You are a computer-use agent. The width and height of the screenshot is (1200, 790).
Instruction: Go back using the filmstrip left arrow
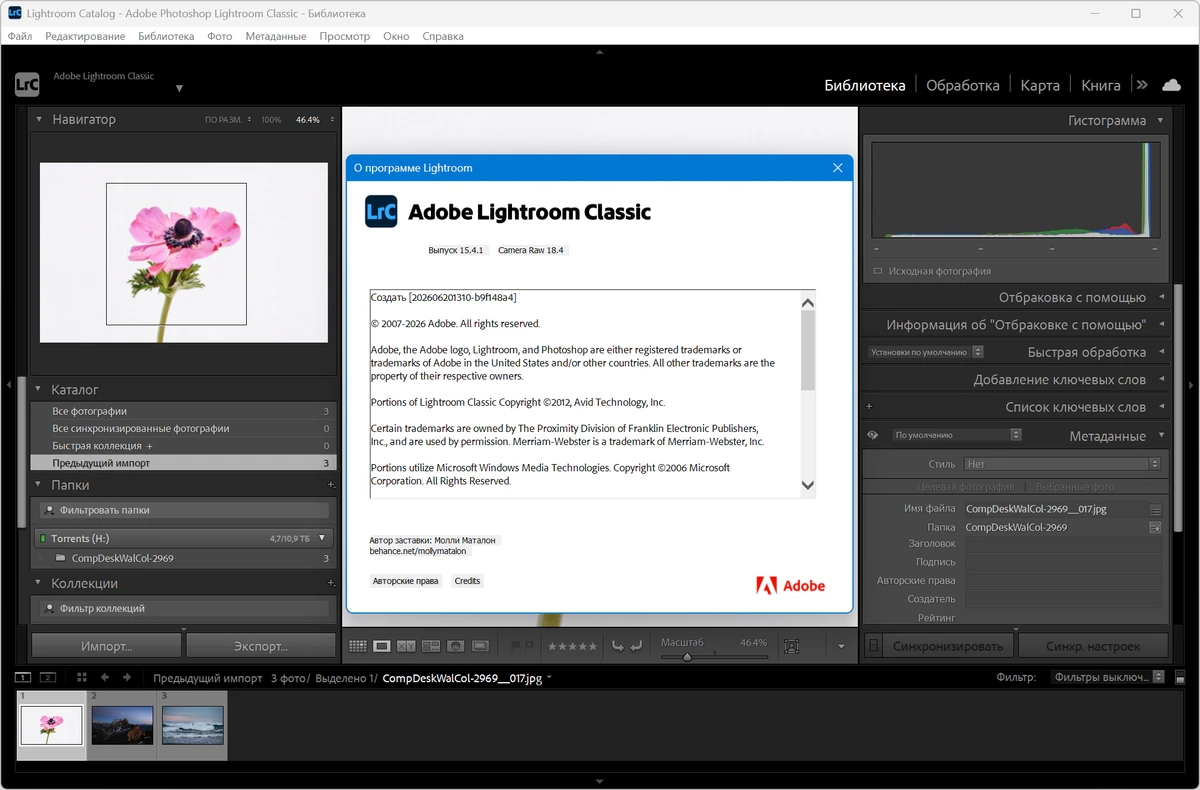tap(105, 677)
